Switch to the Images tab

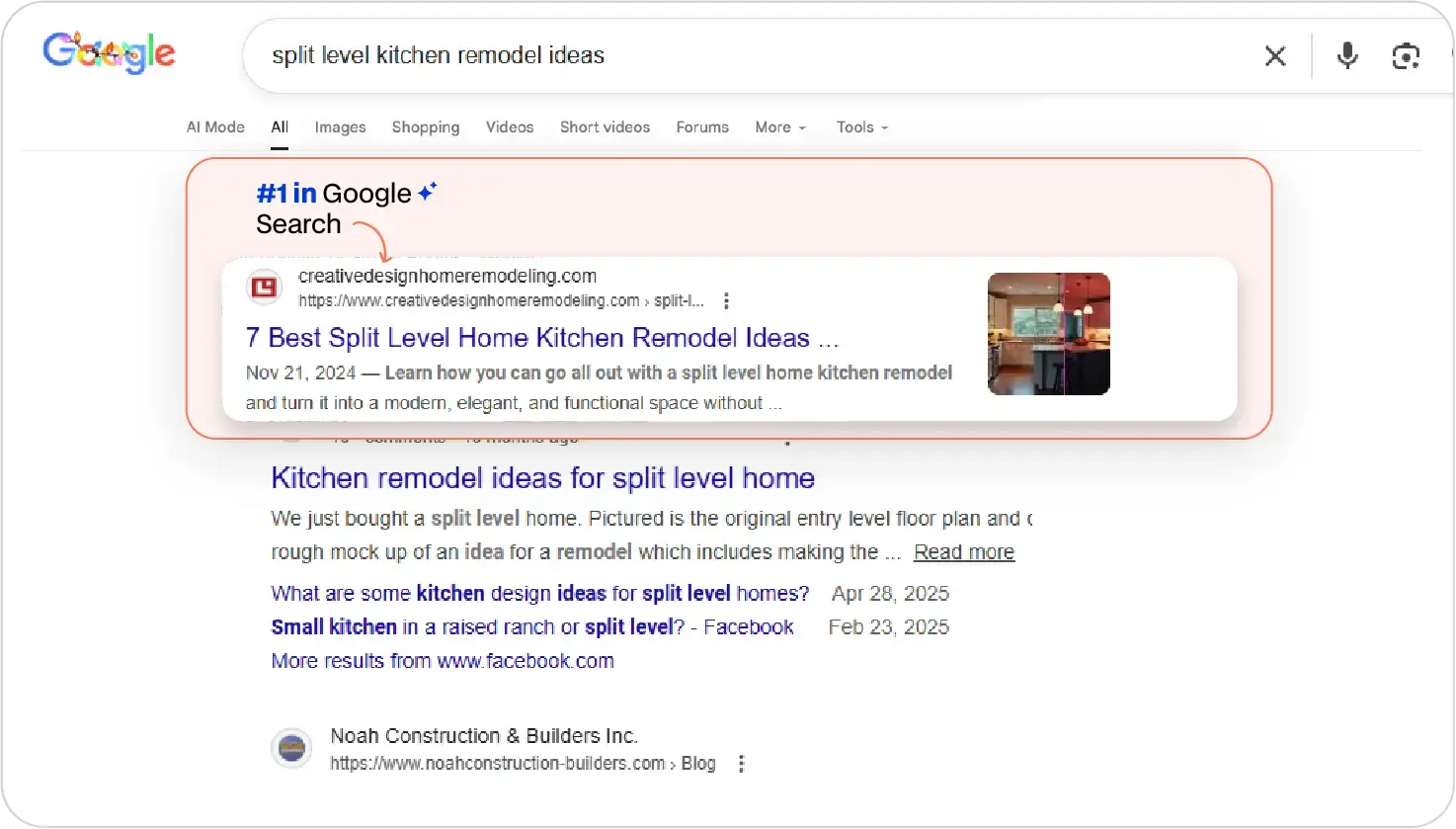[340, 127]
